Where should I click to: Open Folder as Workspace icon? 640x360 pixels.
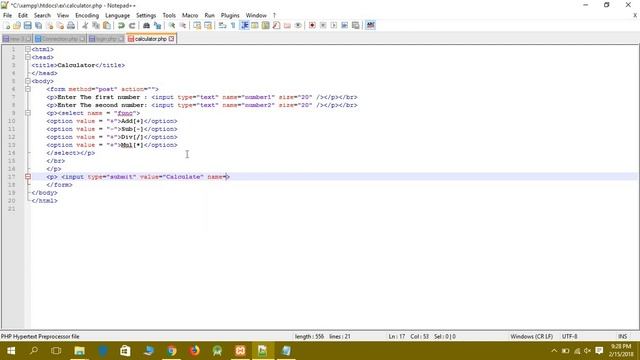tap(287, 25)
